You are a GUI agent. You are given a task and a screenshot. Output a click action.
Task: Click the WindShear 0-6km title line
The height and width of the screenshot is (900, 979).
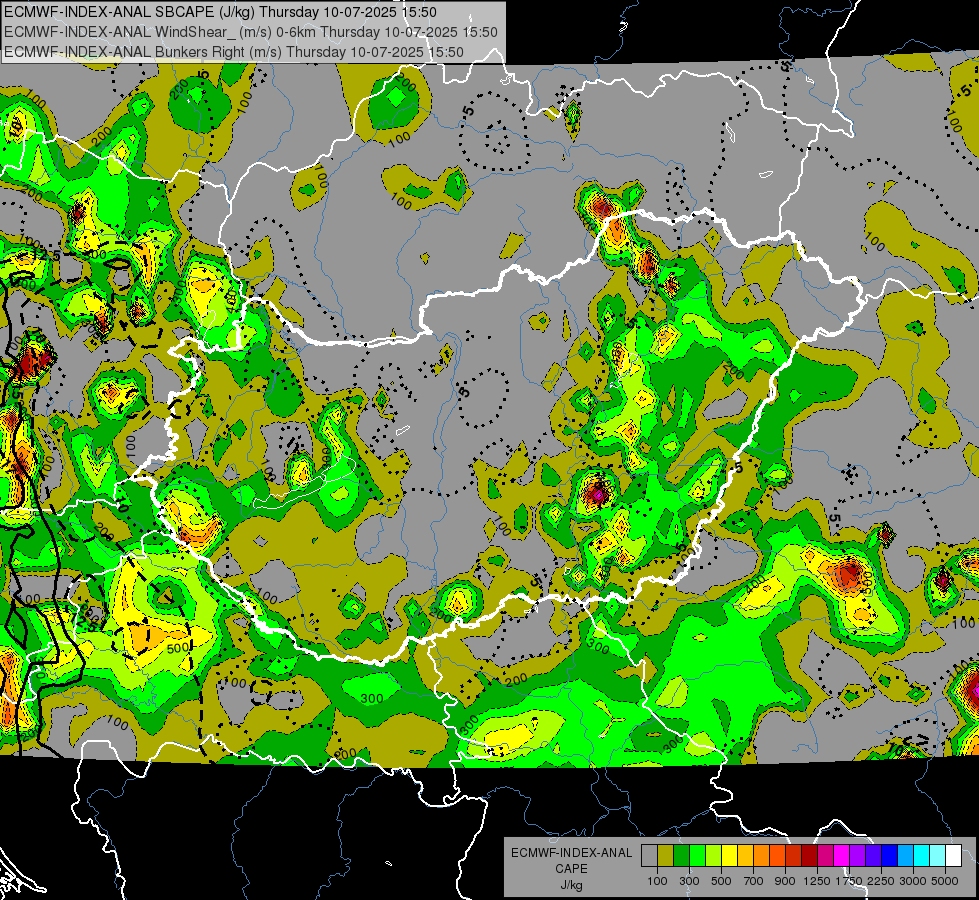click(251, 32)
